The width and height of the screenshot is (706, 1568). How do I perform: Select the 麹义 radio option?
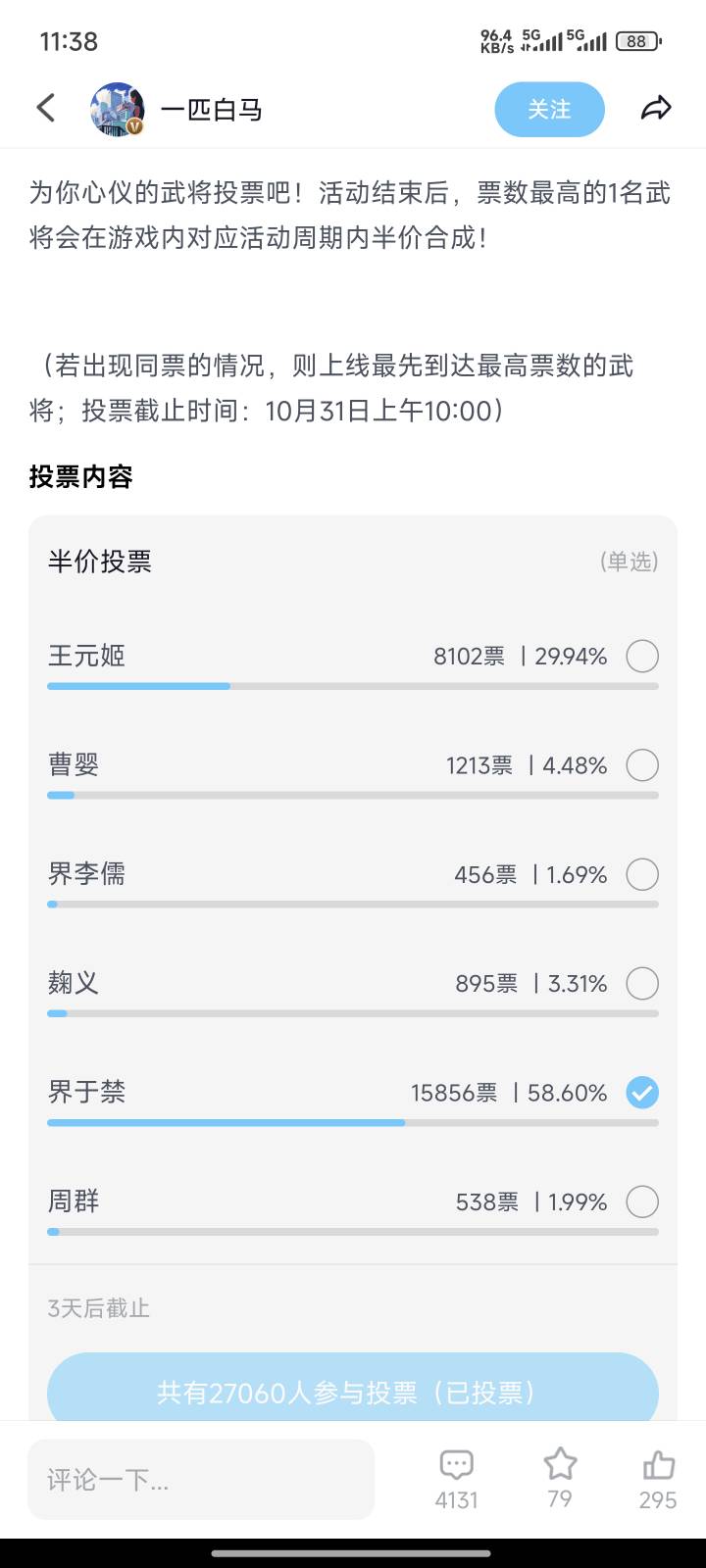tap(642, 983)
